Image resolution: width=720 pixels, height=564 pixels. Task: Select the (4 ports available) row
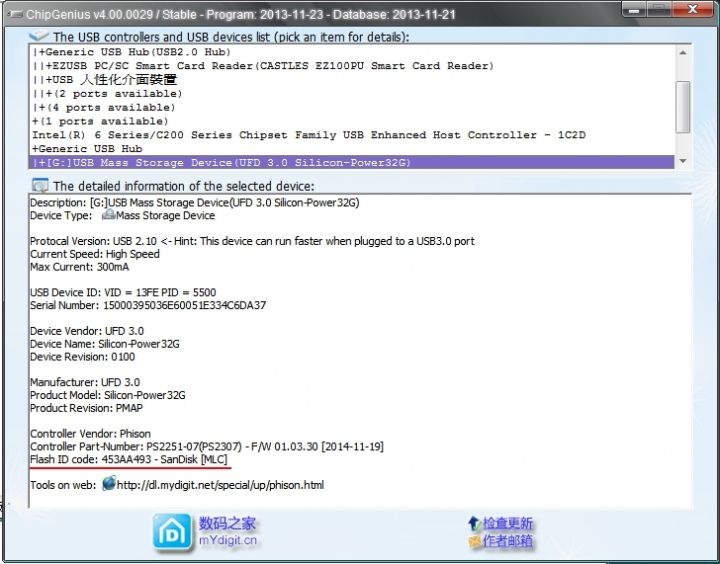352,107
